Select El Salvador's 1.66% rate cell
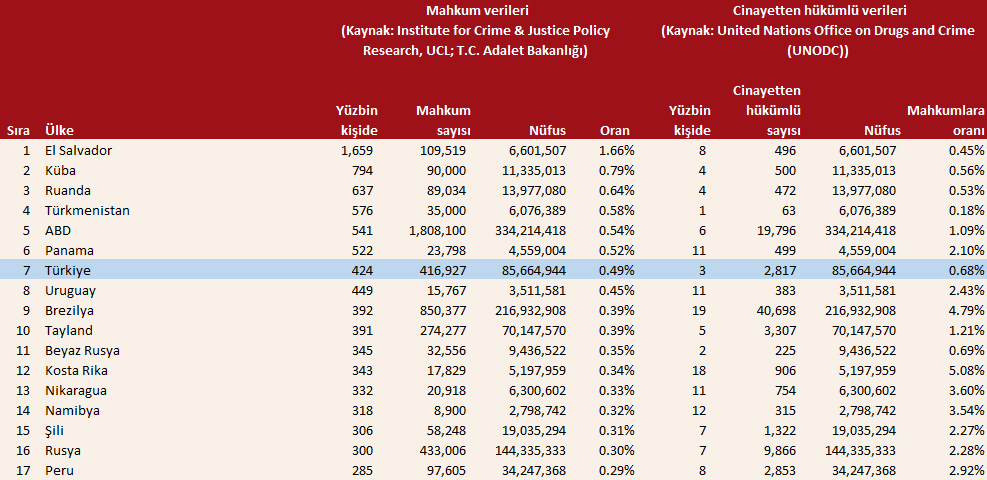Viewport: 987px width, 480px height. [615, 150]
